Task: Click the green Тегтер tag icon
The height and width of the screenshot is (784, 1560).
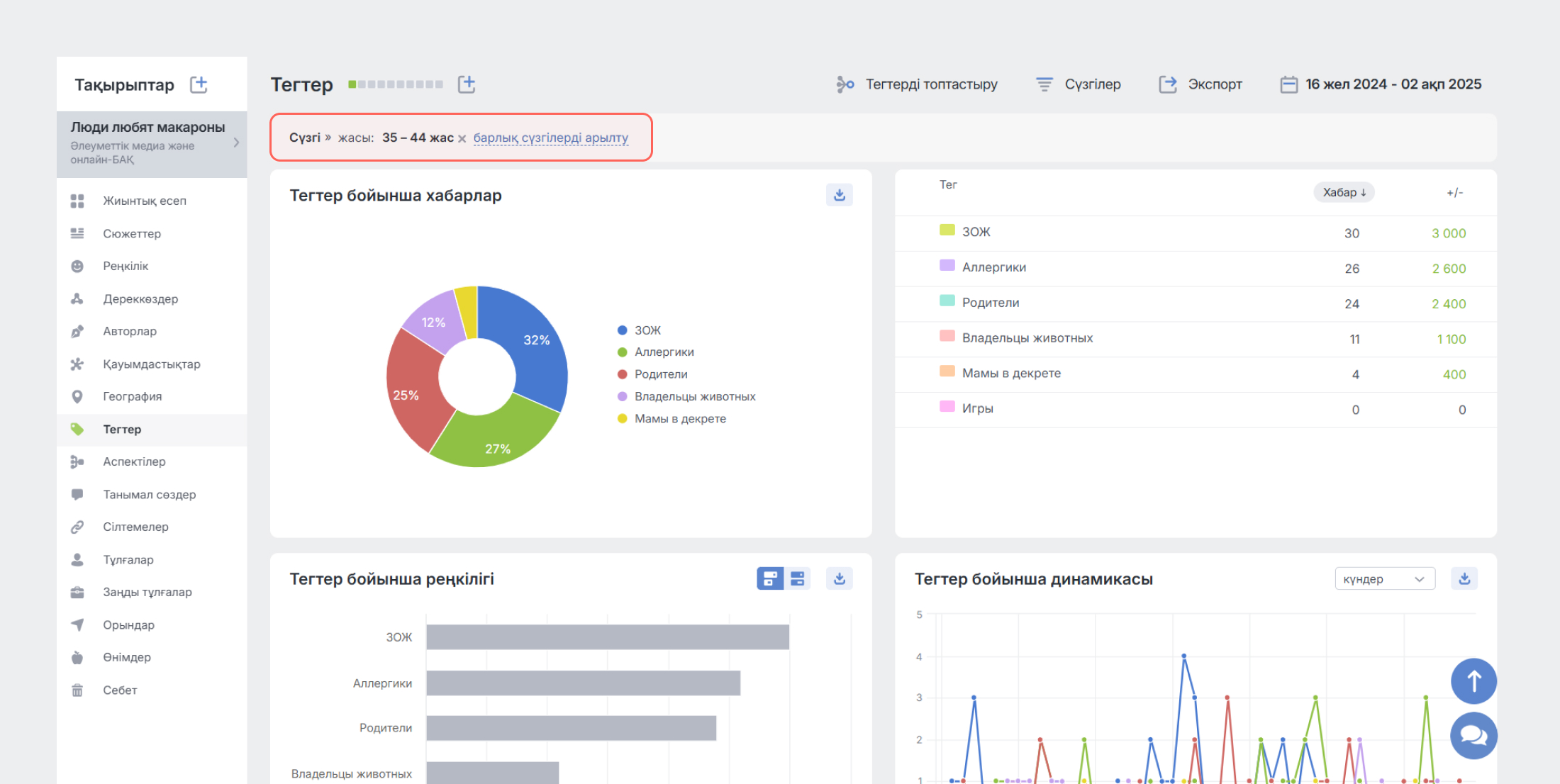Action: click(77, 429)
